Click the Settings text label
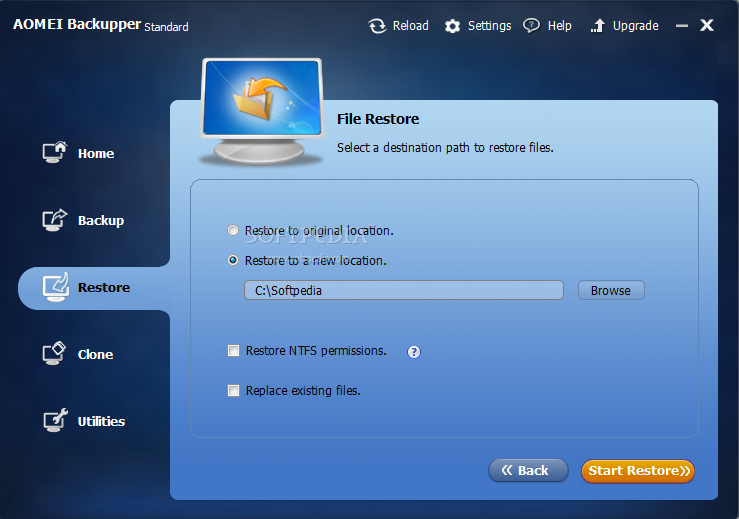 coord(489,26)
